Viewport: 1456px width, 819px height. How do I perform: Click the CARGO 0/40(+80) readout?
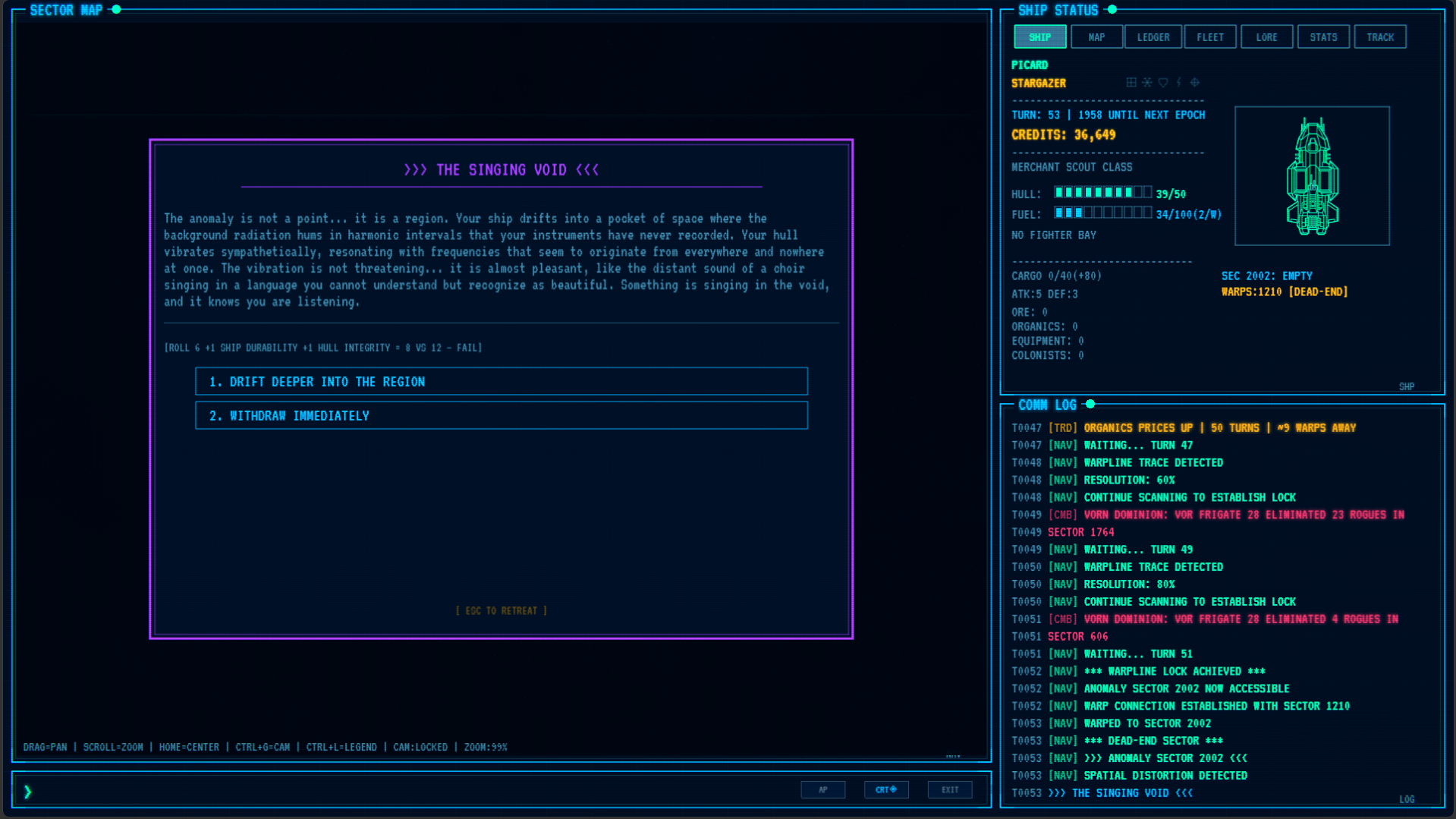pyautogui.click(x=1056, y=276)
